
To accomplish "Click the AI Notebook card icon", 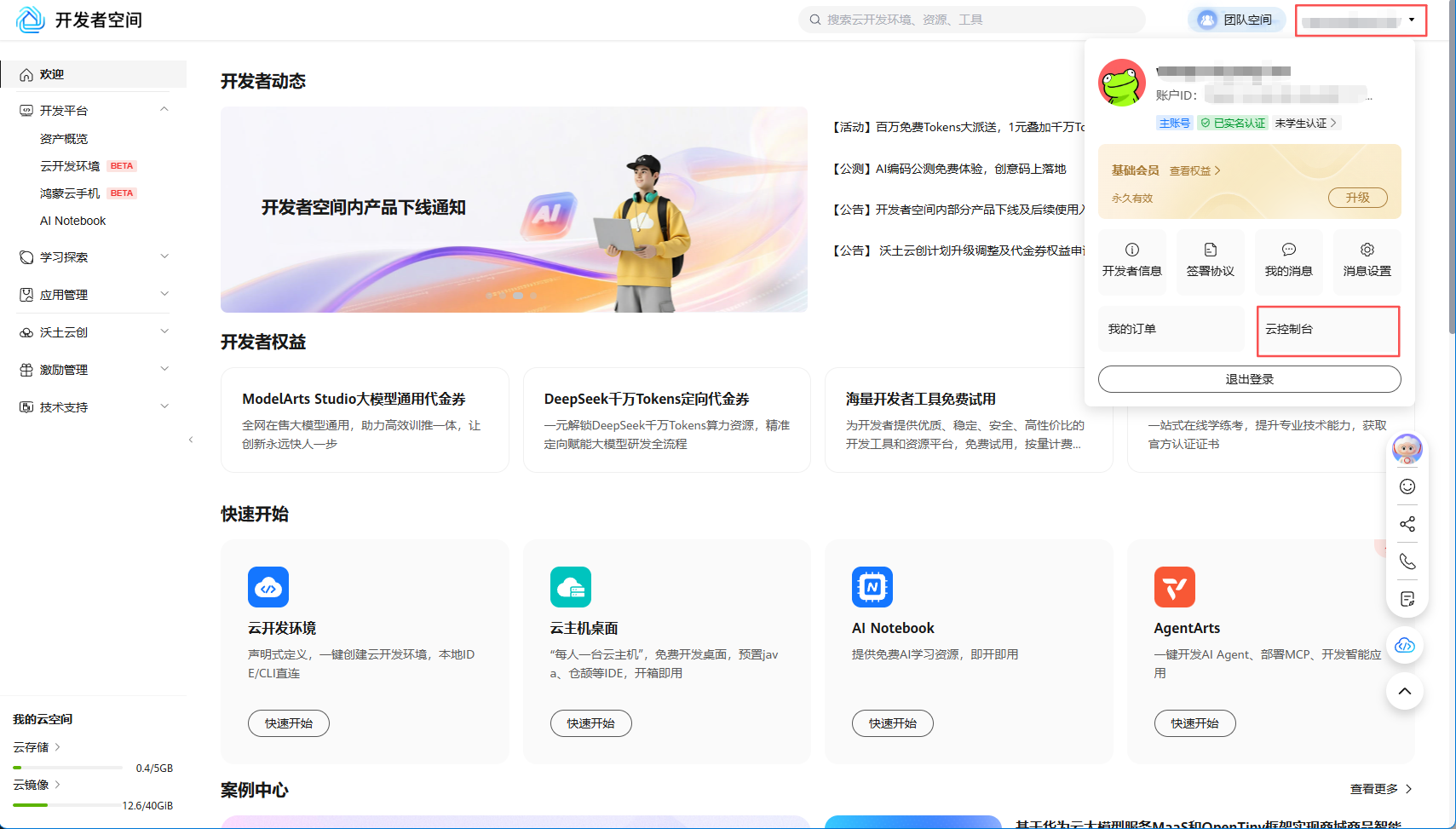I will pos(872,587).
